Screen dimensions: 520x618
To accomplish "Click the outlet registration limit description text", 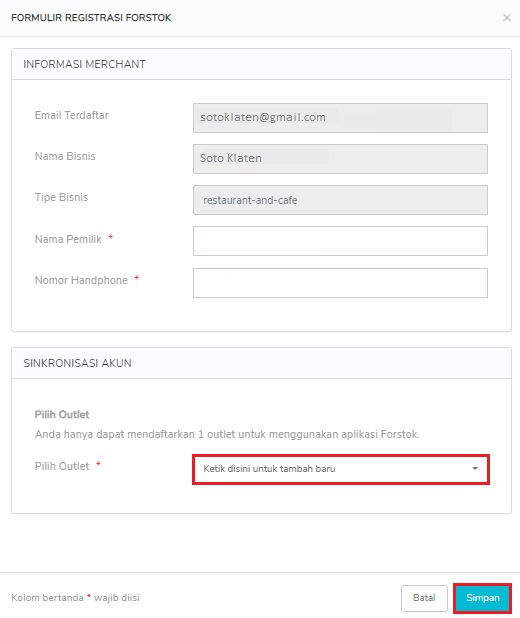I will pos(227,434).
